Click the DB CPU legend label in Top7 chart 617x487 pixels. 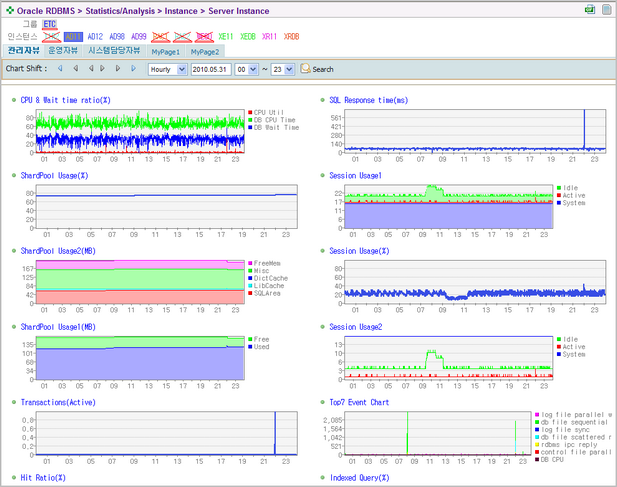click(x=552, y=459)
